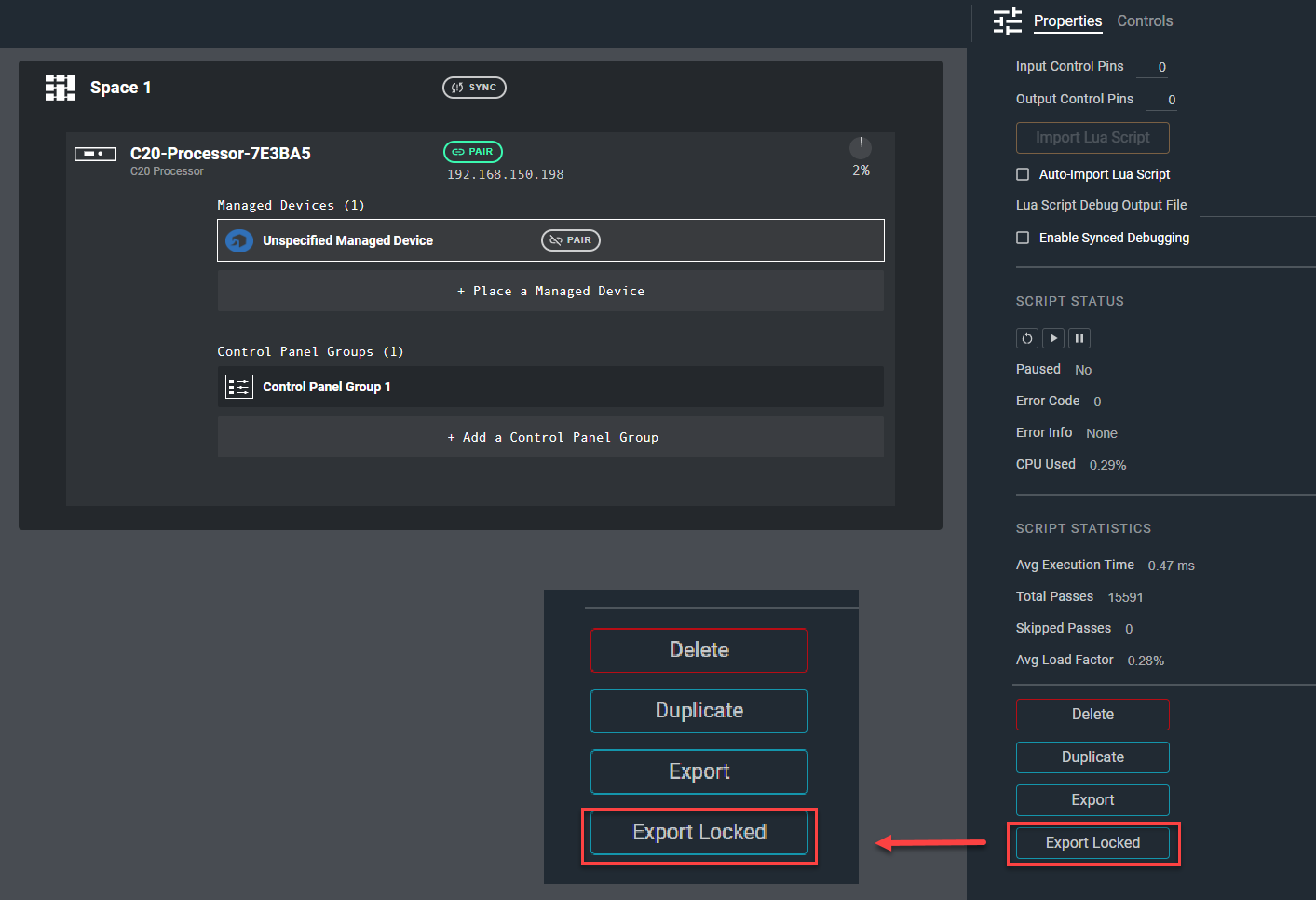The height and width of the screenshot is (900, 1316).
Task: Click the SYNC button beside Space 1
Action: click(x=474, y=88)
